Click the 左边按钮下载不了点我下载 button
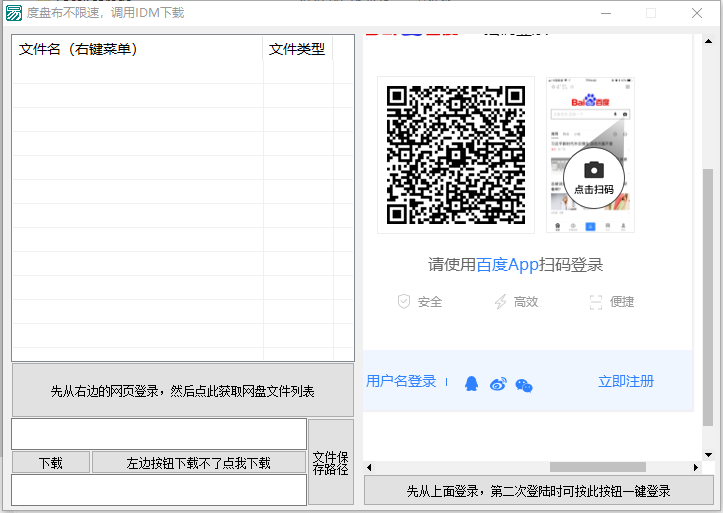 pos(198,463)
